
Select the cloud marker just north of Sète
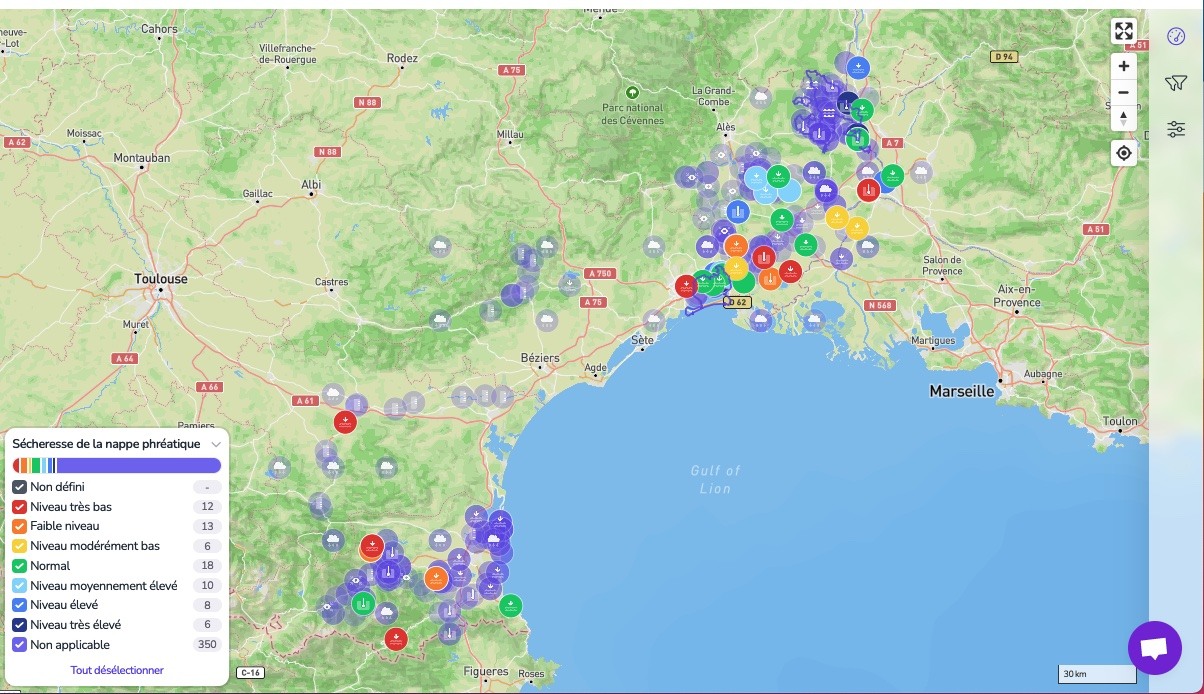coord(653,321)
